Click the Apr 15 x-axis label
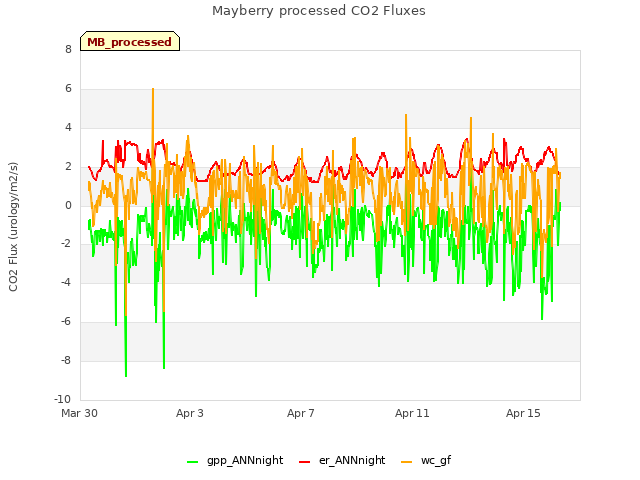This screenshot has width=640, height=480. coord(523,413)
